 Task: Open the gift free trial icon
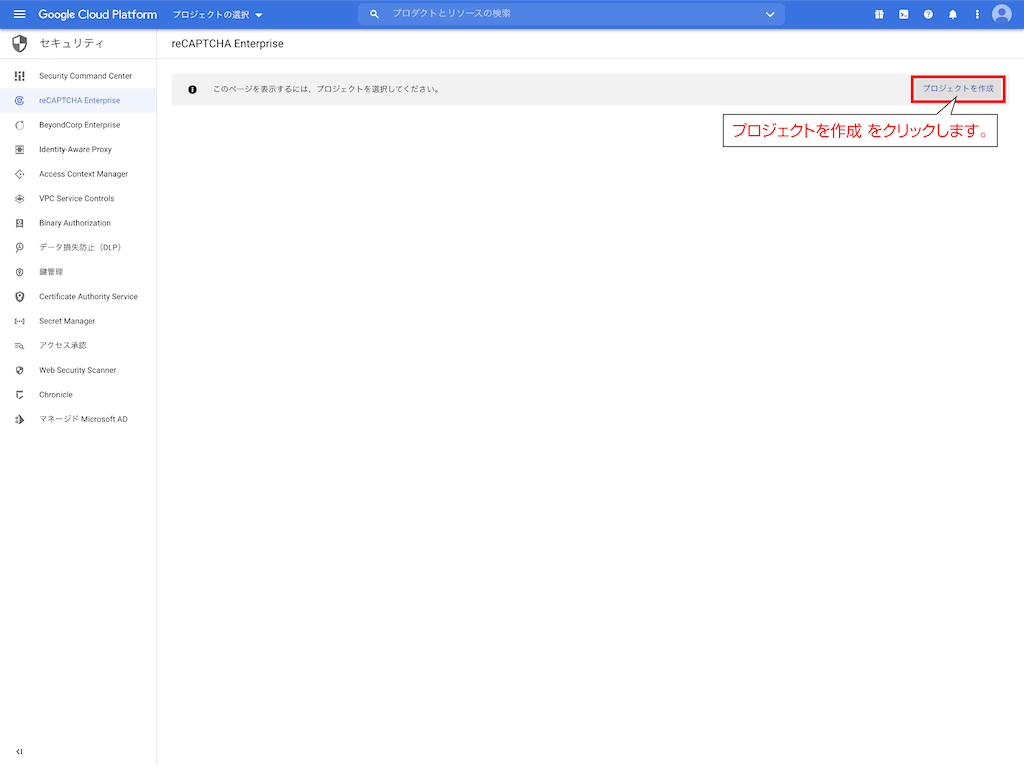click(x=879, y=14)
